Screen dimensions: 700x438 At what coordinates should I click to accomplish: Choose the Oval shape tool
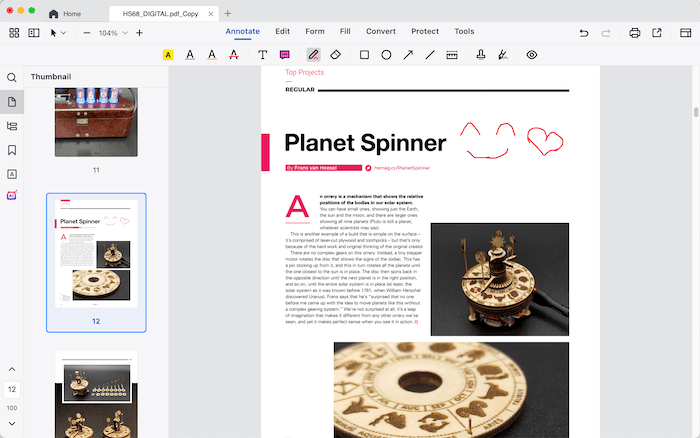coord(386,55)
